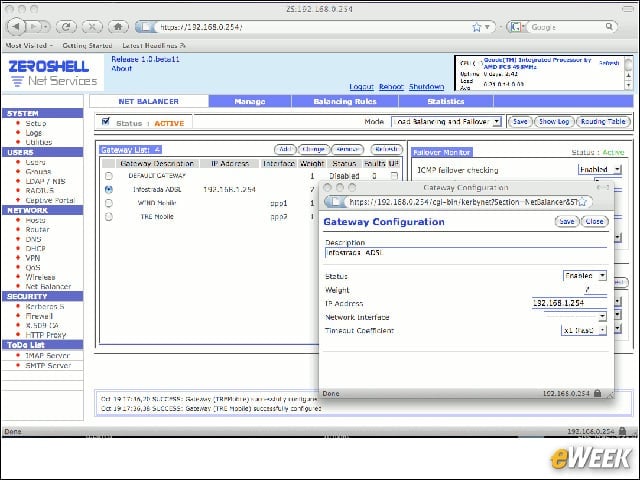Stop loading with the X toolbar icon
This screenshot has width=640, height=480.
tap(92, 27)
